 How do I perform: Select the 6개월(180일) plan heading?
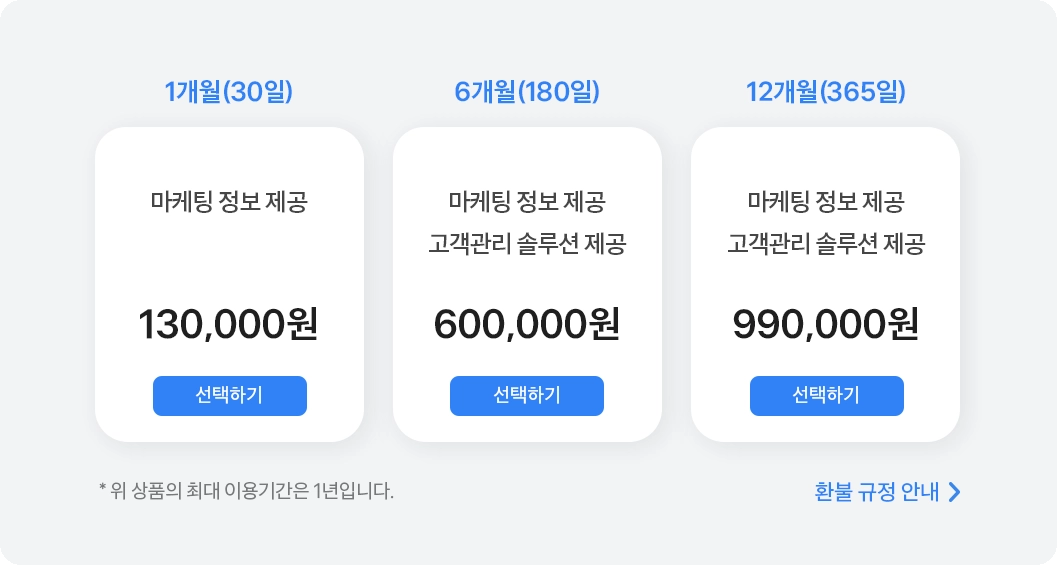(x=527, y=93)
